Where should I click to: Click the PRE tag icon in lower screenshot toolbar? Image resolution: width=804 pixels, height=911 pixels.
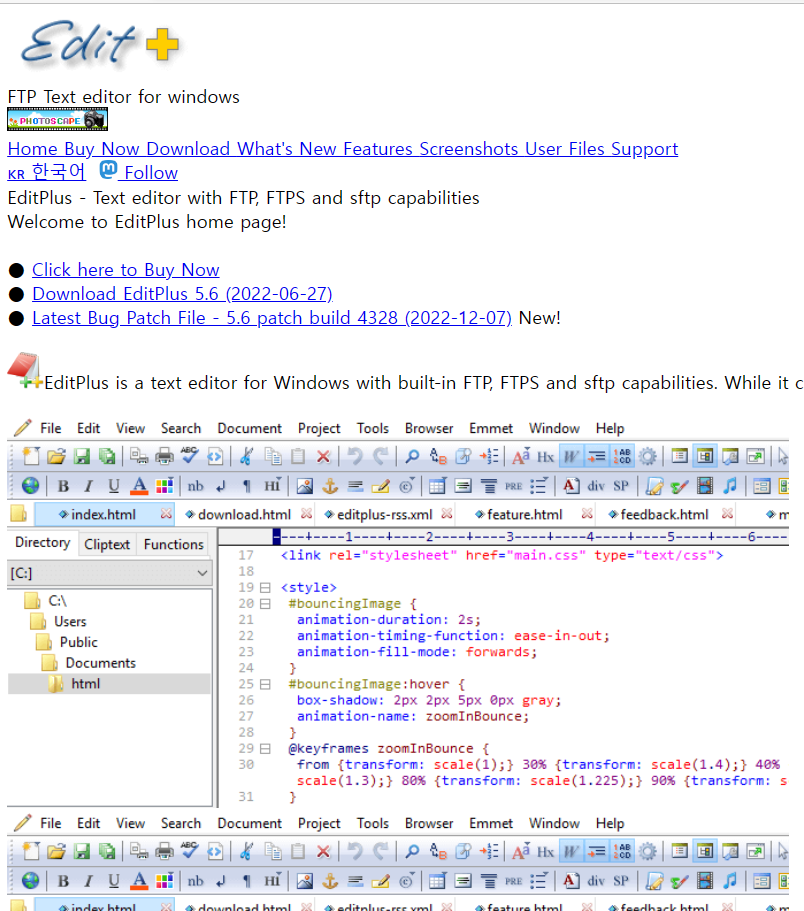(514, 881)
